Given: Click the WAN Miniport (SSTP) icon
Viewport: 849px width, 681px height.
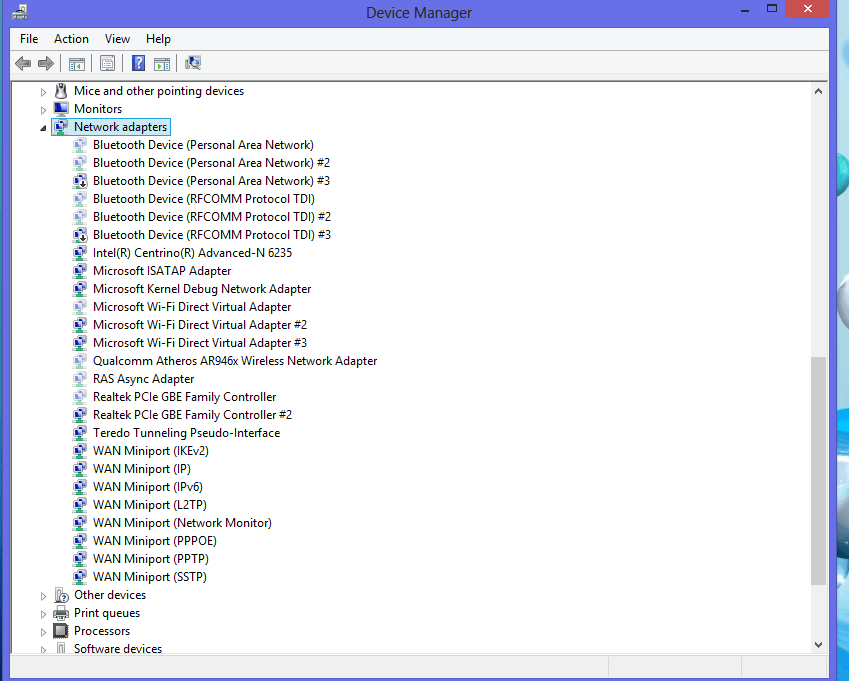Looking at the screenshot, I should [80, 577].
